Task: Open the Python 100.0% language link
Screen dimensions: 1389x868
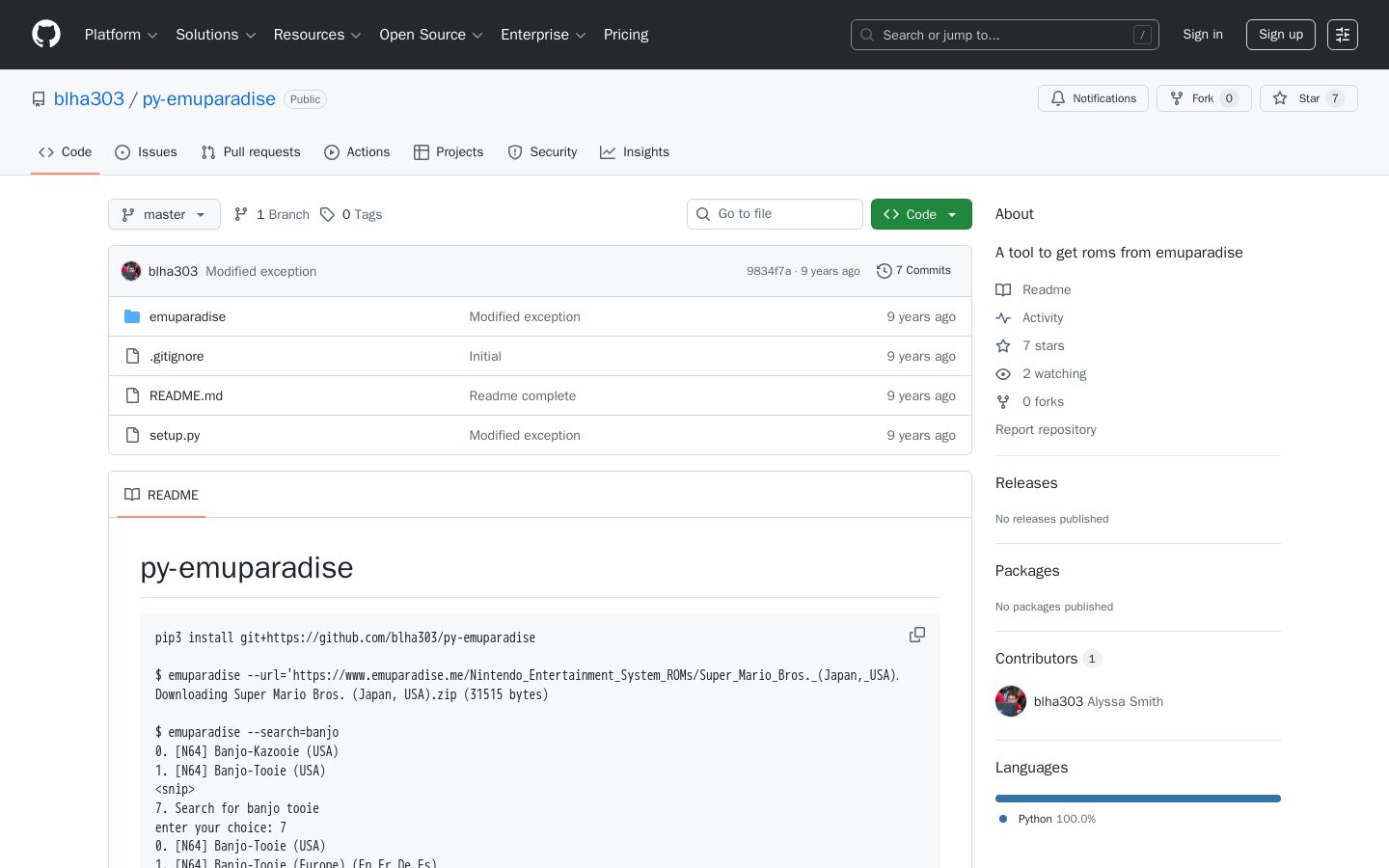Action: click(1048, 819)
